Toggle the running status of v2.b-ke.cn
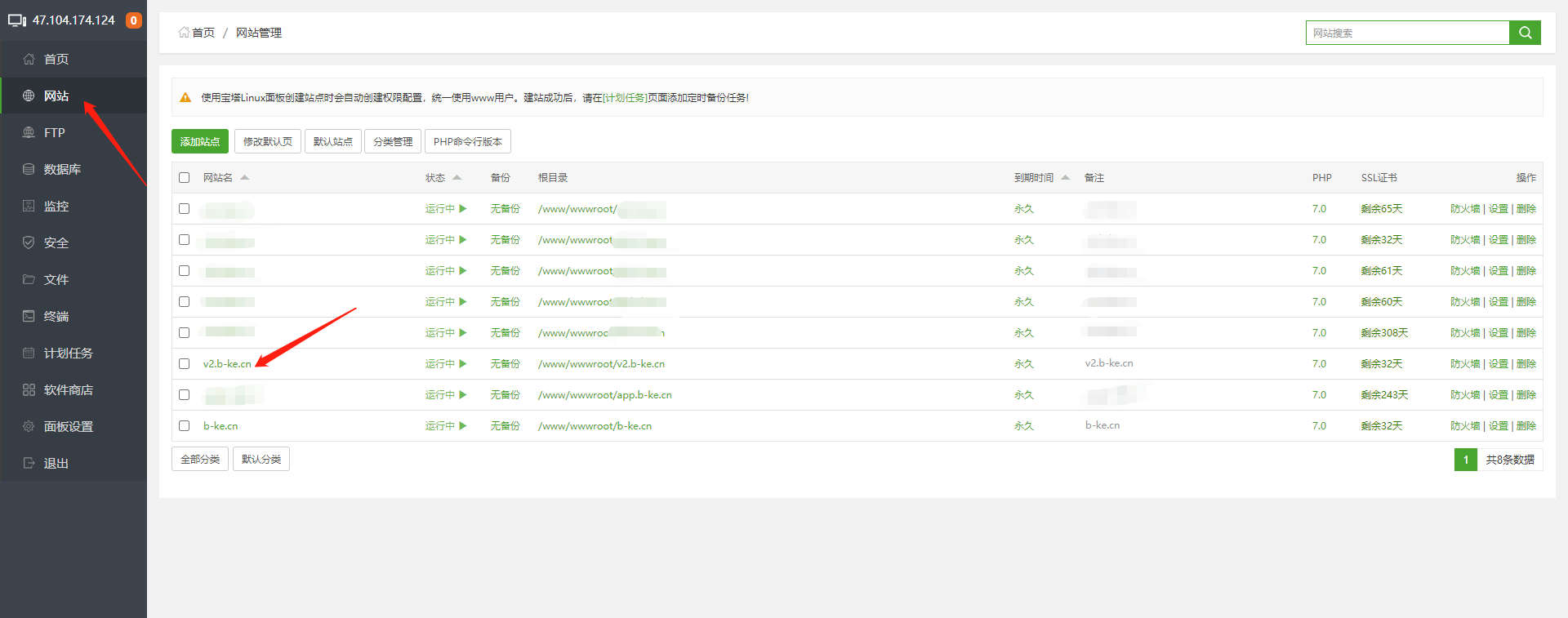1568x618 pixels. point(446,364)
